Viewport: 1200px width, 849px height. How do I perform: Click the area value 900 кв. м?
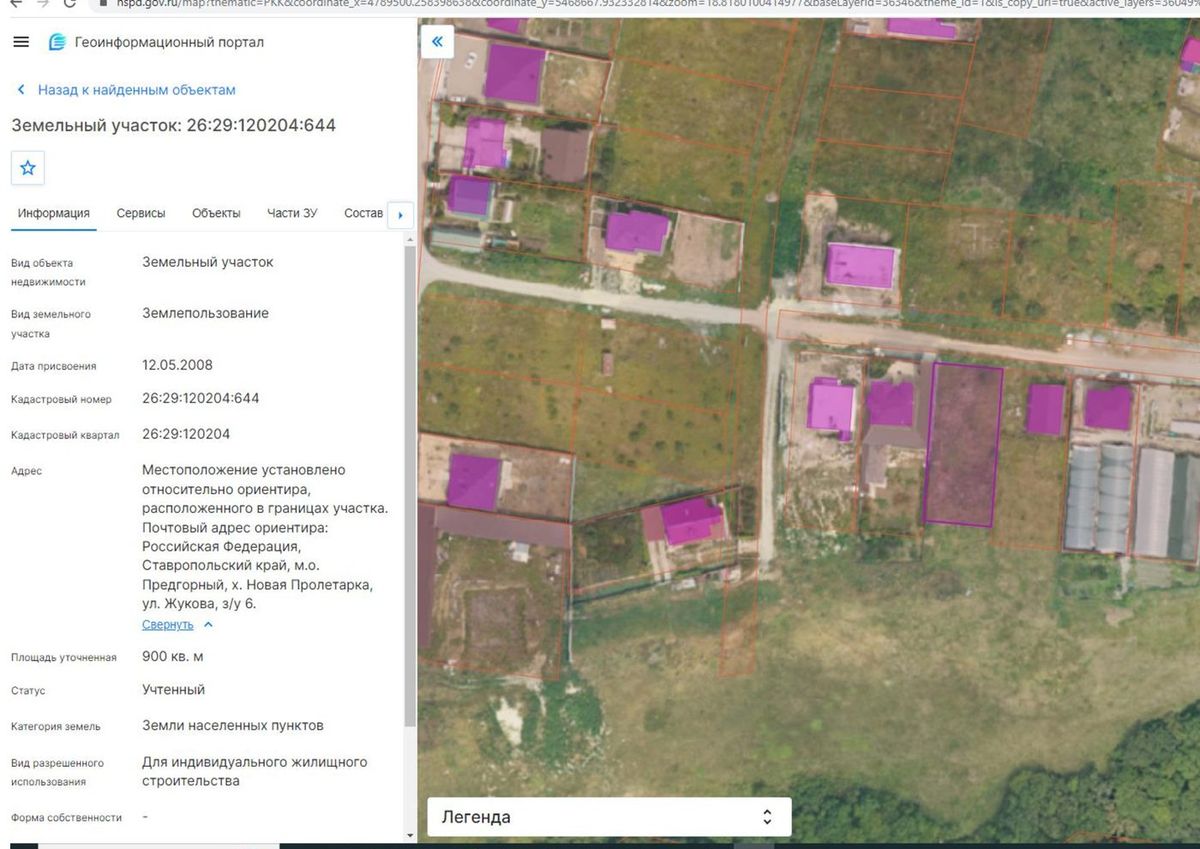coord(172,657)
